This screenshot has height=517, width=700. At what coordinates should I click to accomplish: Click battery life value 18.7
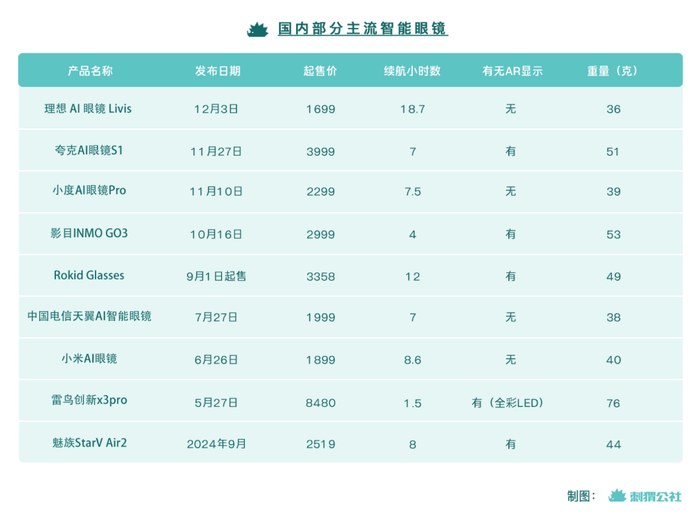click(x=412, y=109)
